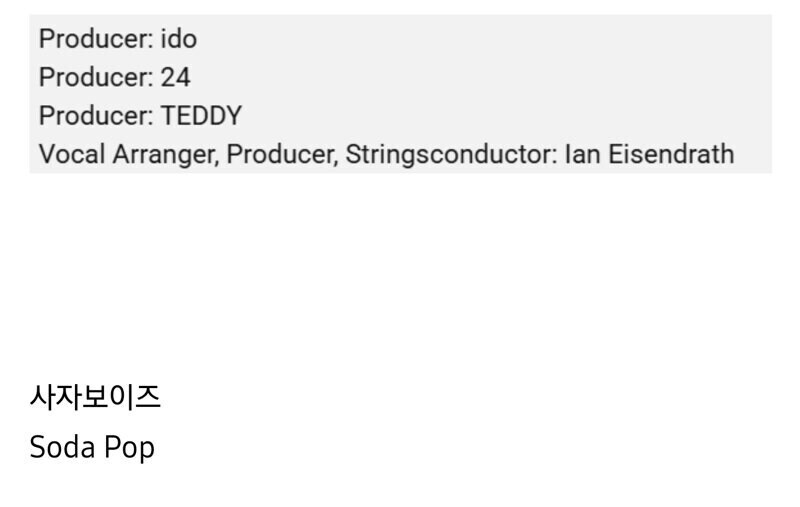Select the "Vocal Arranger" role text
The height and width of the screenshot is (507, 800).
coord(129,155)
